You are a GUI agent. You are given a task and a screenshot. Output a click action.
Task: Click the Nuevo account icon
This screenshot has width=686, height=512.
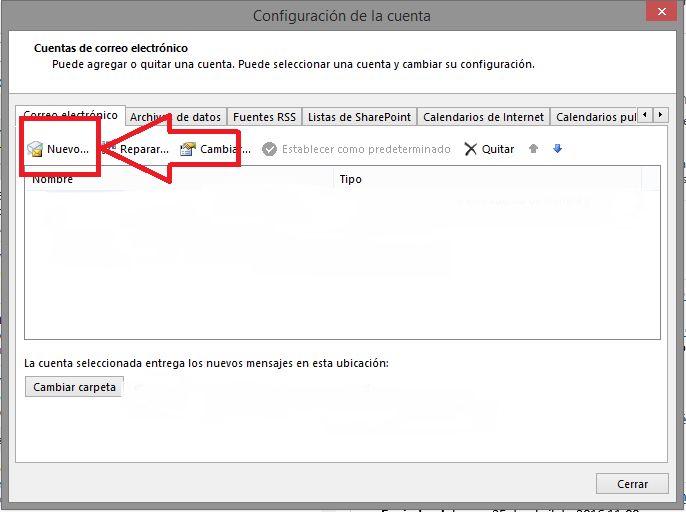[35, 149]
